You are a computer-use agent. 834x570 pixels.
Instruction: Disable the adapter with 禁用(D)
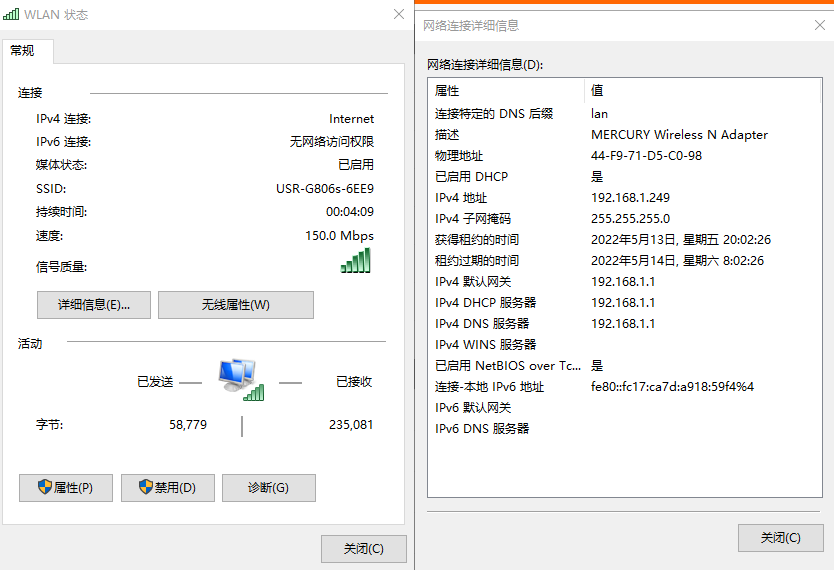168,488
